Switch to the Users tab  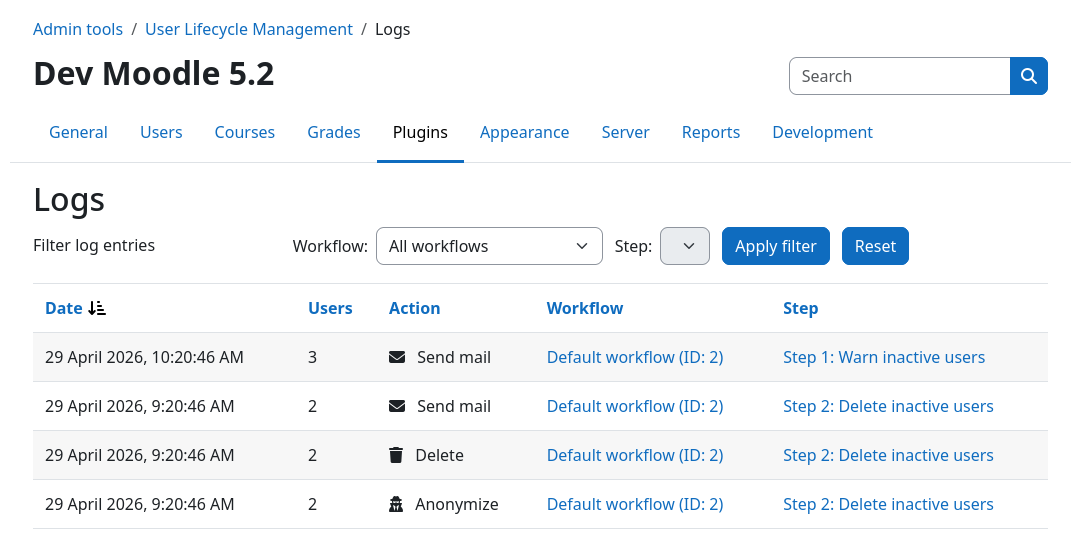pos(161,133)
